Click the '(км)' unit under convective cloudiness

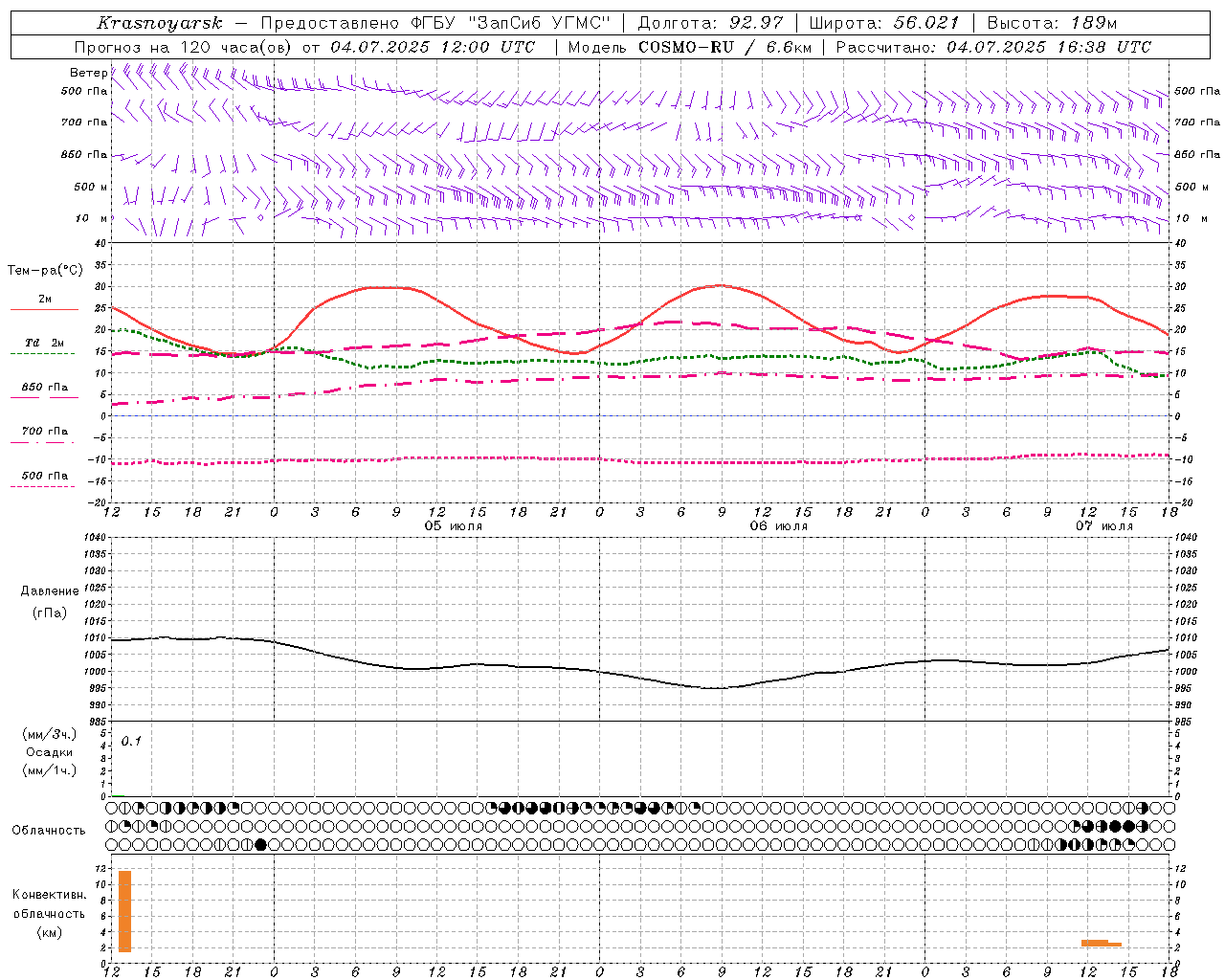pyautogui.click(x=50, y=932)
